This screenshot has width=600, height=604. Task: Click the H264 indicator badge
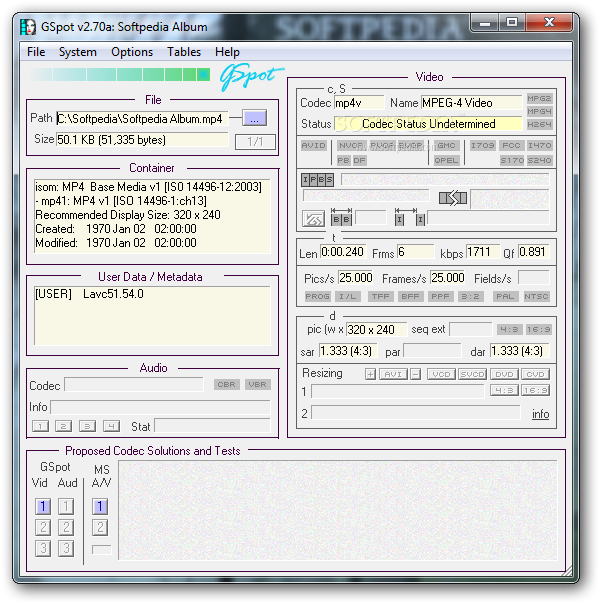(539, 124)
